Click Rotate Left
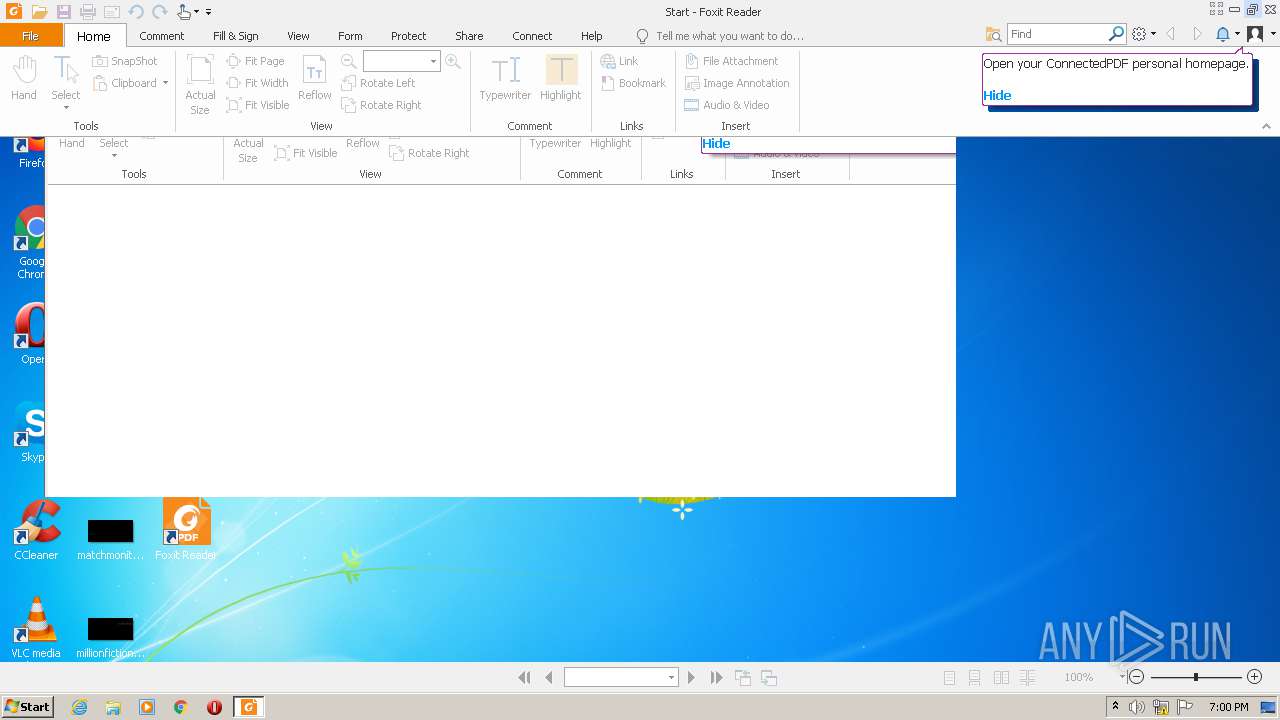This screenshot has height=720, width=1280. point(378,83)
